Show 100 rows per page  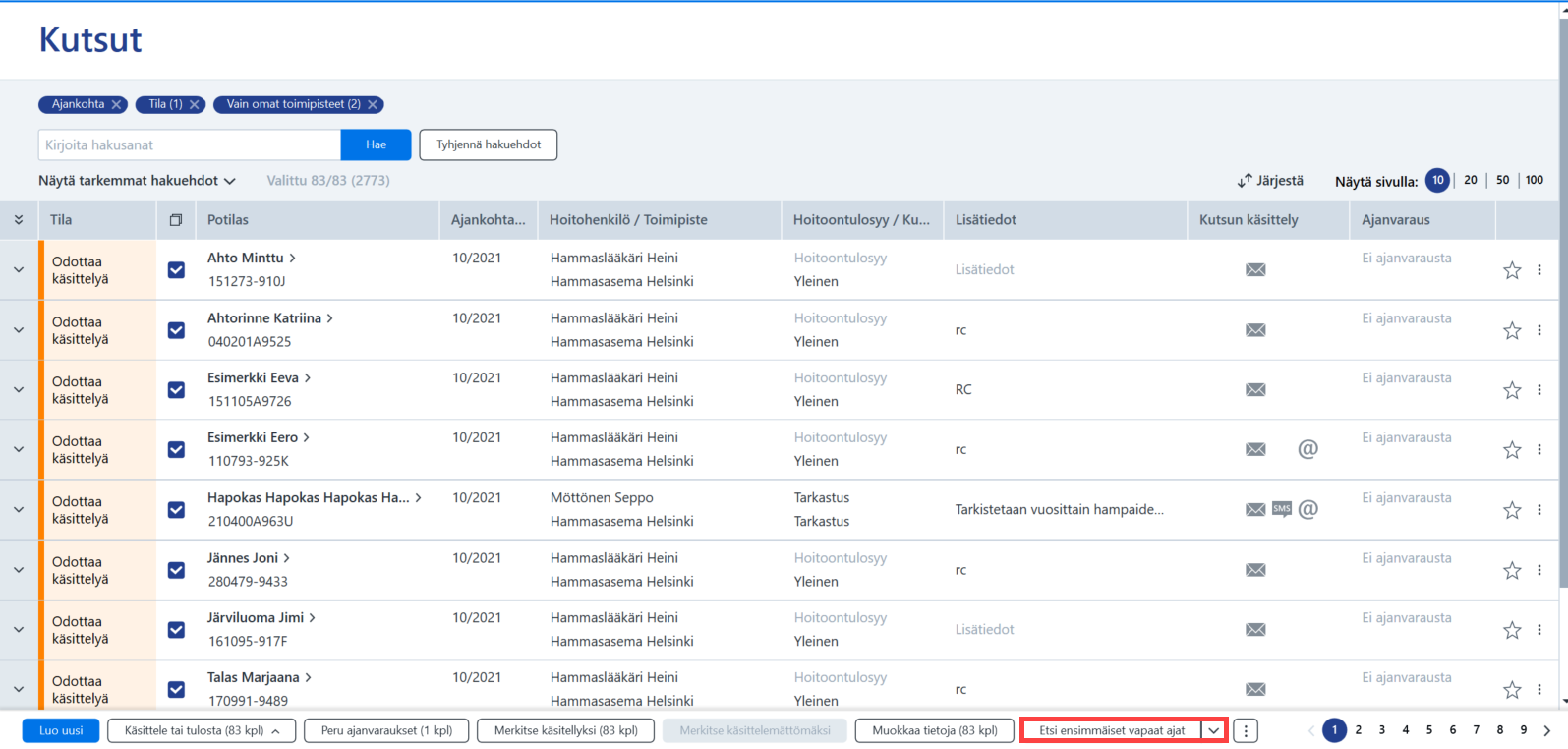(1535, 180)
